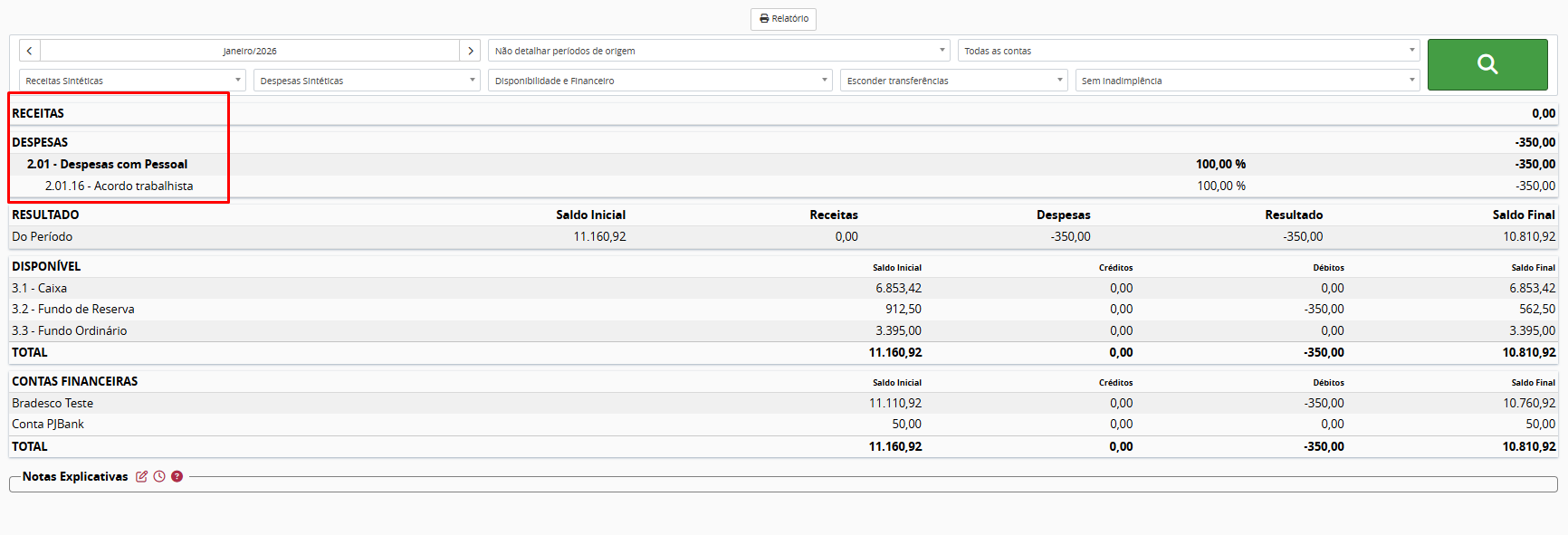Click the Bradesco Teste account row
Viewport: 1568px width, 535px height.
coord(53,403)
